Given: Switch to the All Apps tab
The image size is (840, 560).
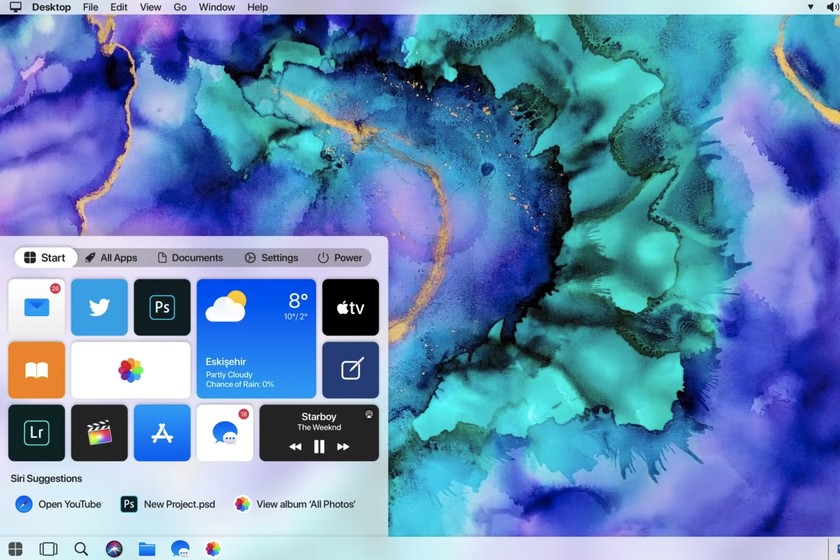Looking at the screenshot, I should coord(111,258).
